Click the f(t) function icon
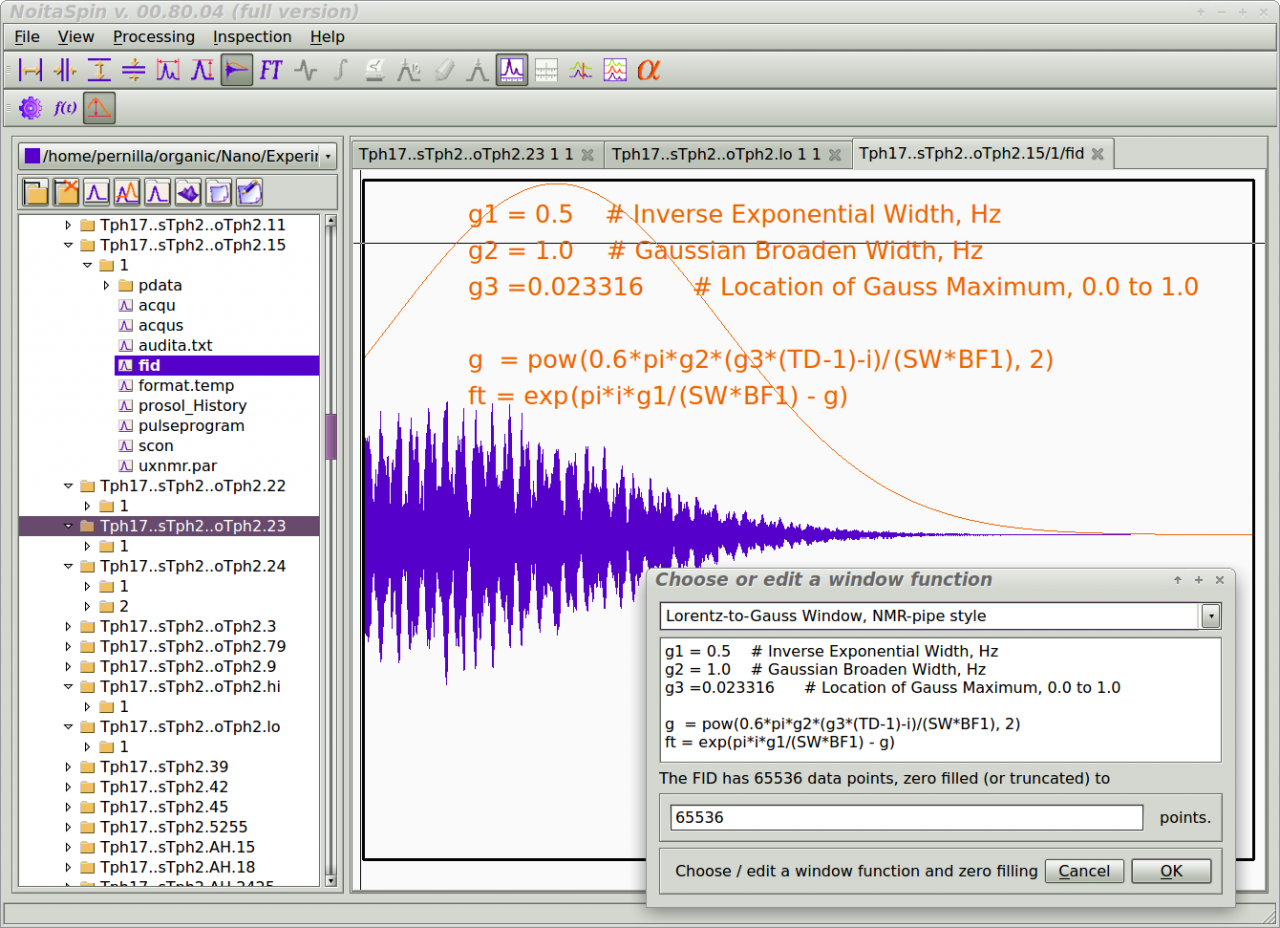The height and width of the screenshot is (928, 1280). click(x=65, y=108)
